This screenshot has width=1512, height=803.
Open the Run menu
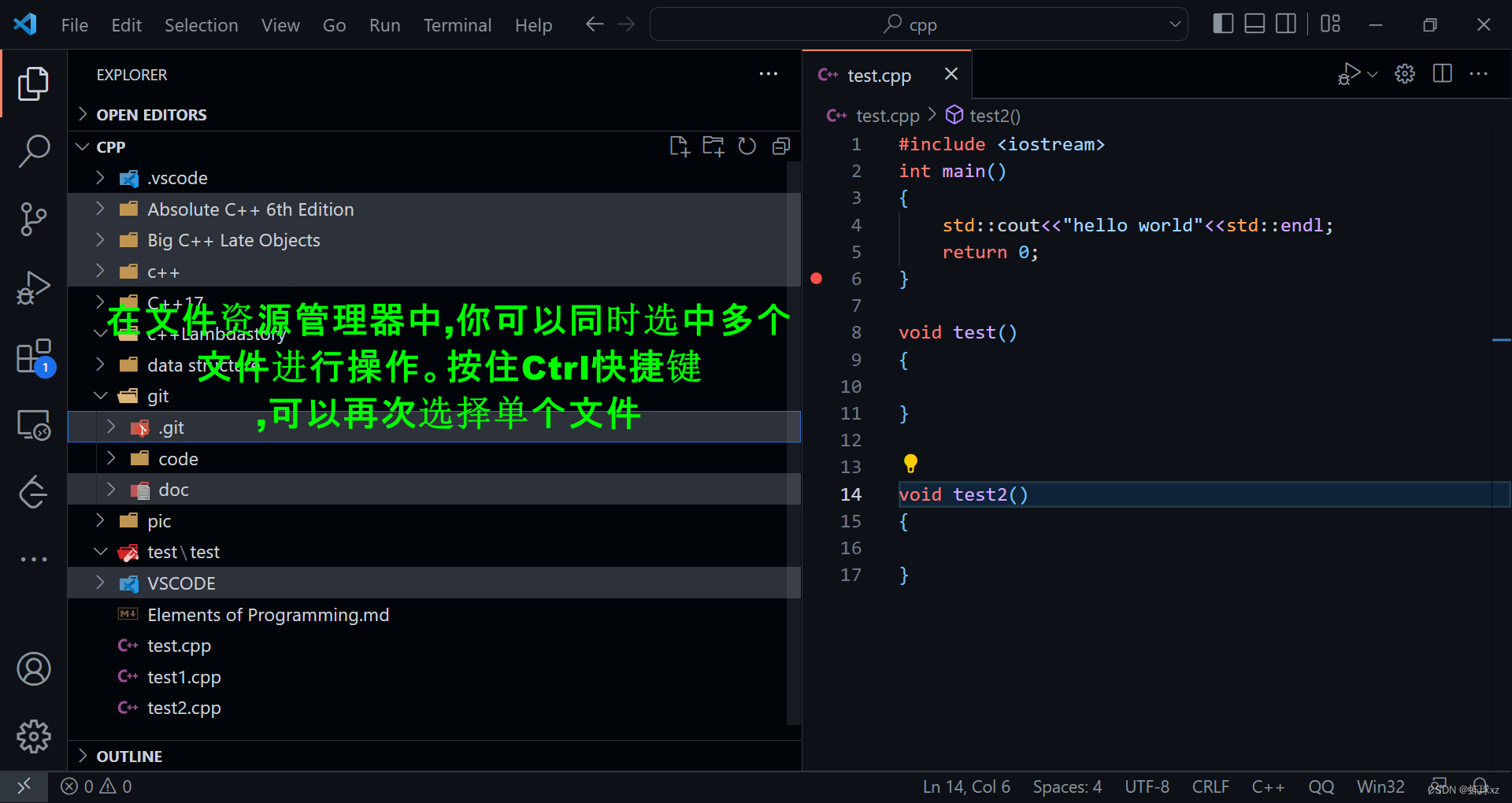tap(384, 25)
